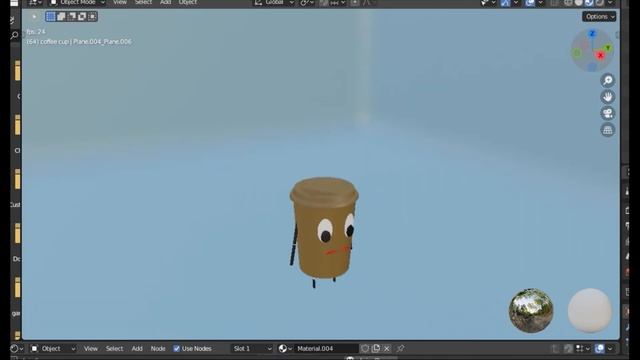Click the hand Pan view gizmo
Screen dimensions: 640x360
point(607,97)
